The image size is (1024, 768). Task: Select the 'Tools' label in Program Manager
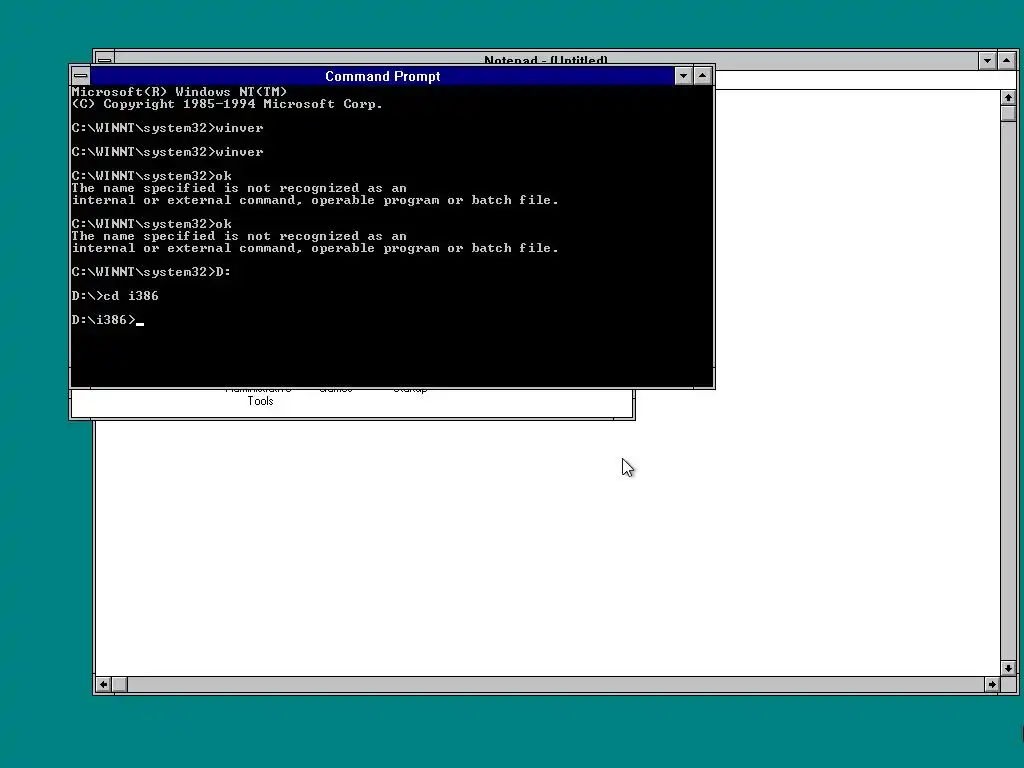[x=260, y=401]
